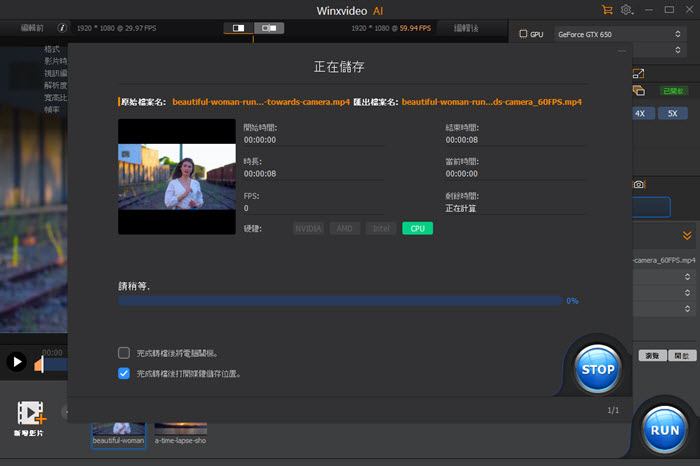
Task: Click the export file name ending _60FPS.mp4
Action: click(492, 102)
